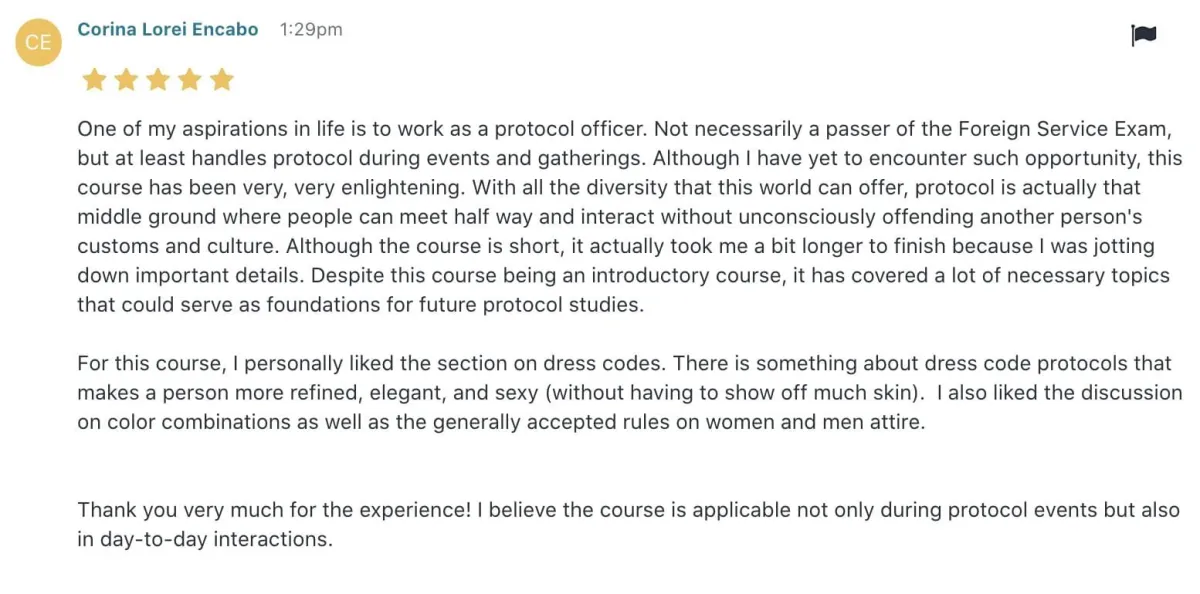The width and height of the screenshot is (1200, 594).
Task: Select the fourth rating star
Action: coord(190,80)
